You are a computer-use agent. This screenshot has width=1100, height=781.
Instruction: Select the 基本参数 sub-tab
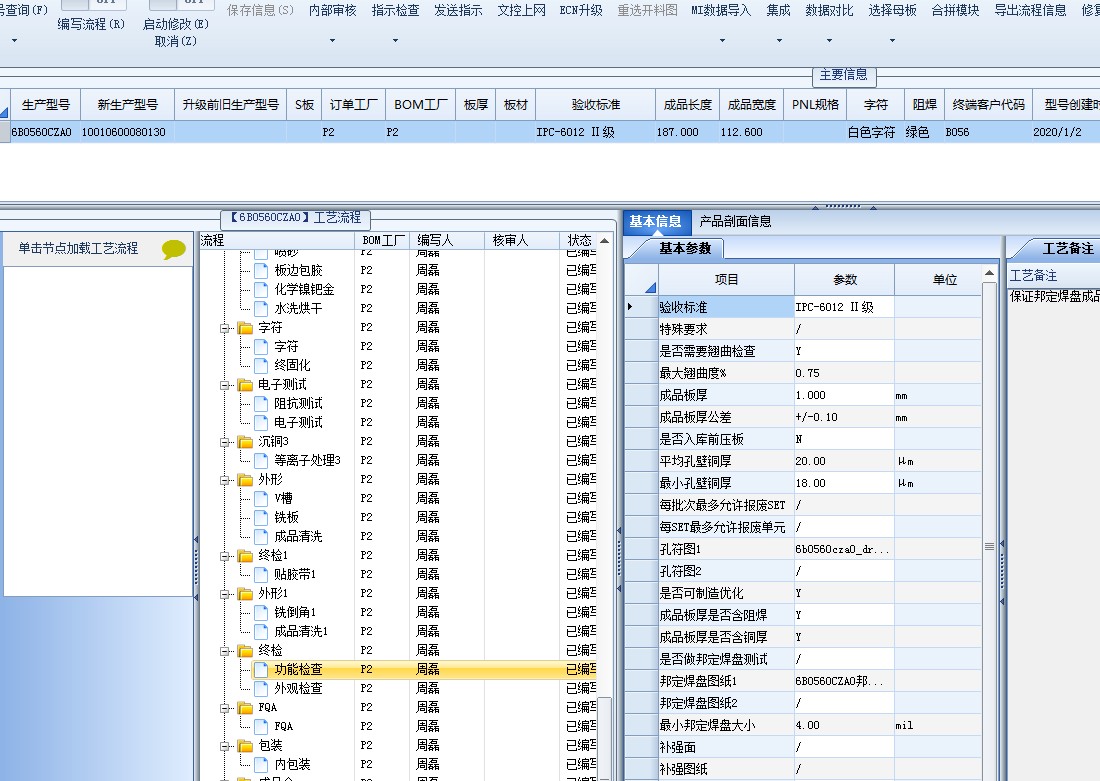(685, 248)
